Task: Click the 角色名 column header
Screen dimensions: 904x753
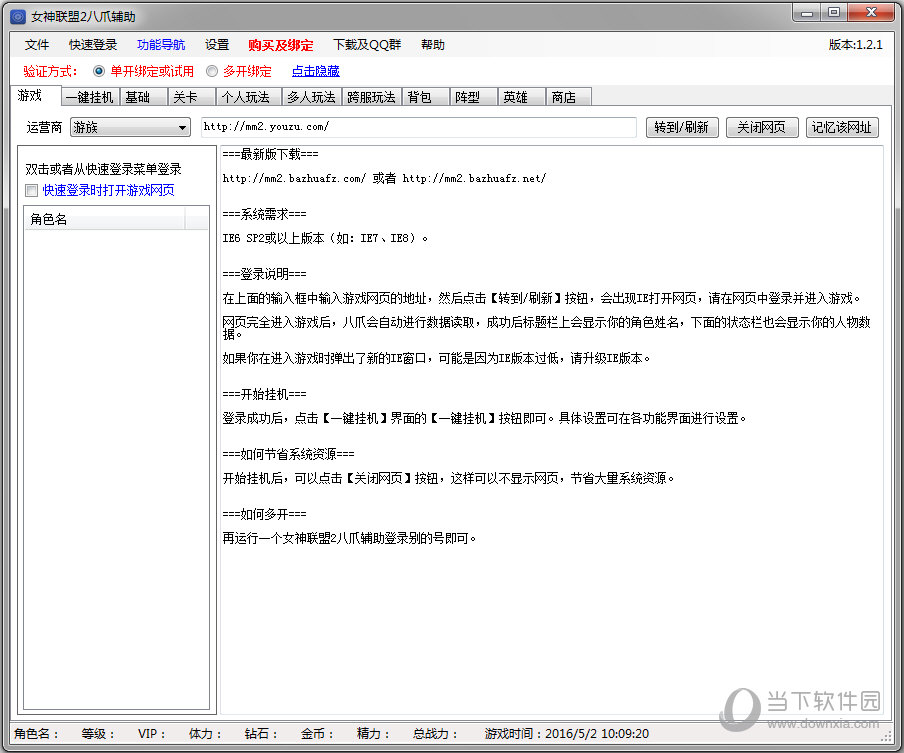Action: (104, 220)
